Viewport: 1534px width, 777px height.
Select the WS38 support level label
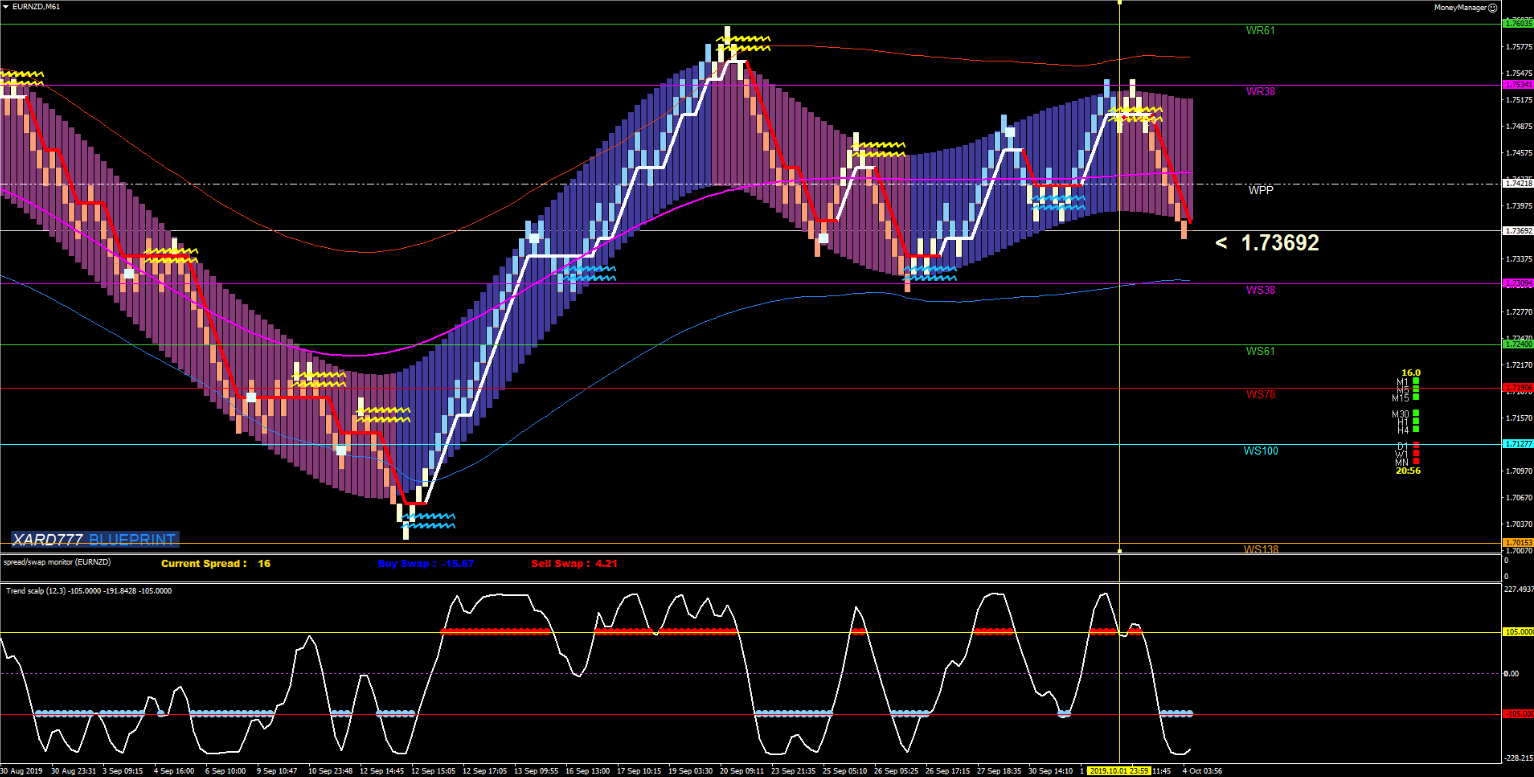1260,290
